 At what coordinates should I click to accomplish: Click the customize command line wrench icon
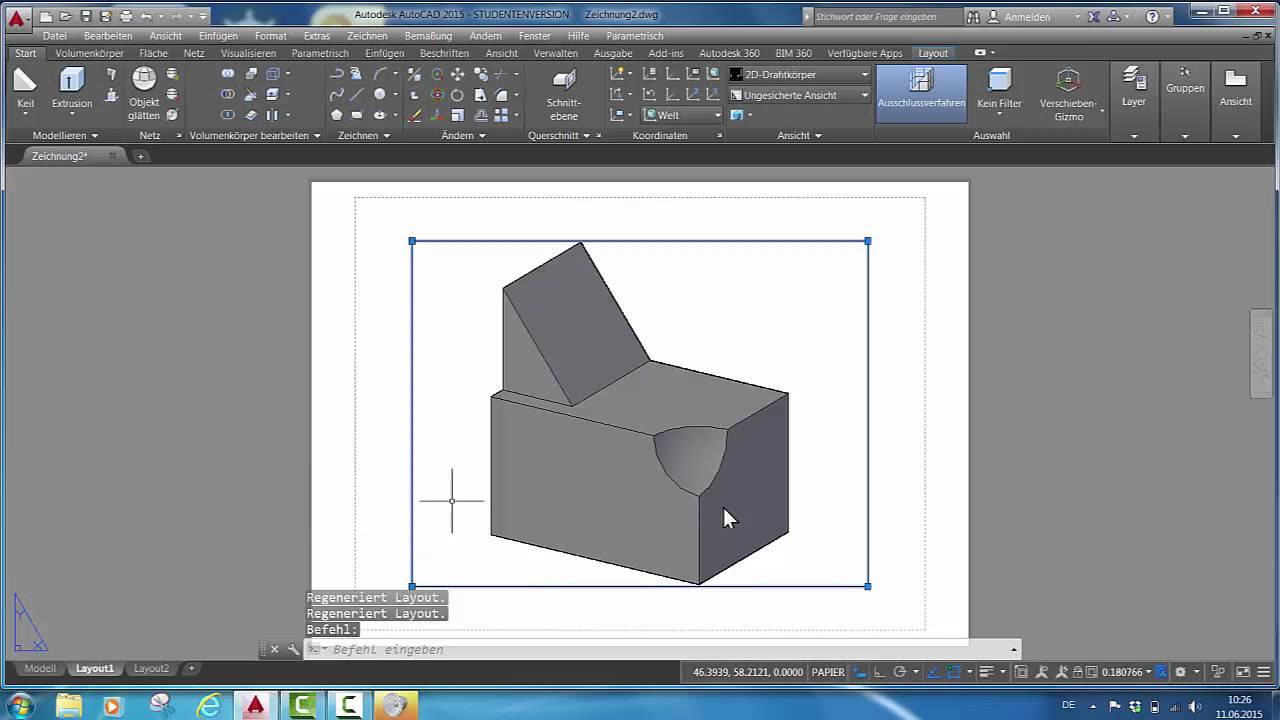click(293, 649)
